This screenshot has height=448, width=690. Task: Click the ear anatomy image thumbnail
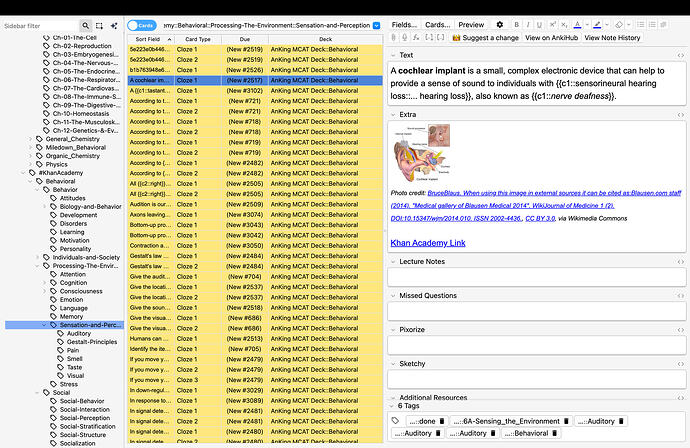422,153
